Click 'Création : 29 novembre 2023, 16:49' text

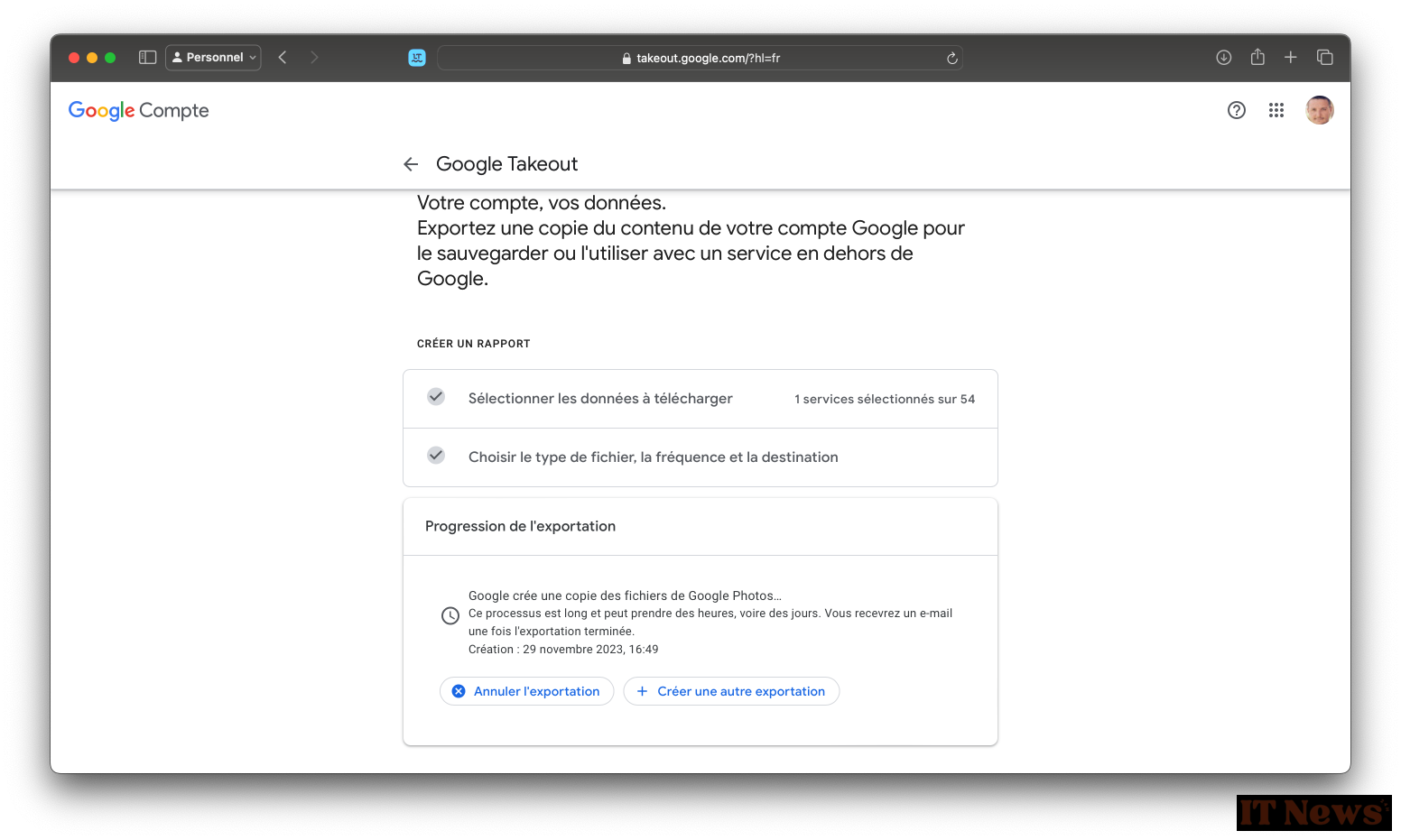click(563, 650)
